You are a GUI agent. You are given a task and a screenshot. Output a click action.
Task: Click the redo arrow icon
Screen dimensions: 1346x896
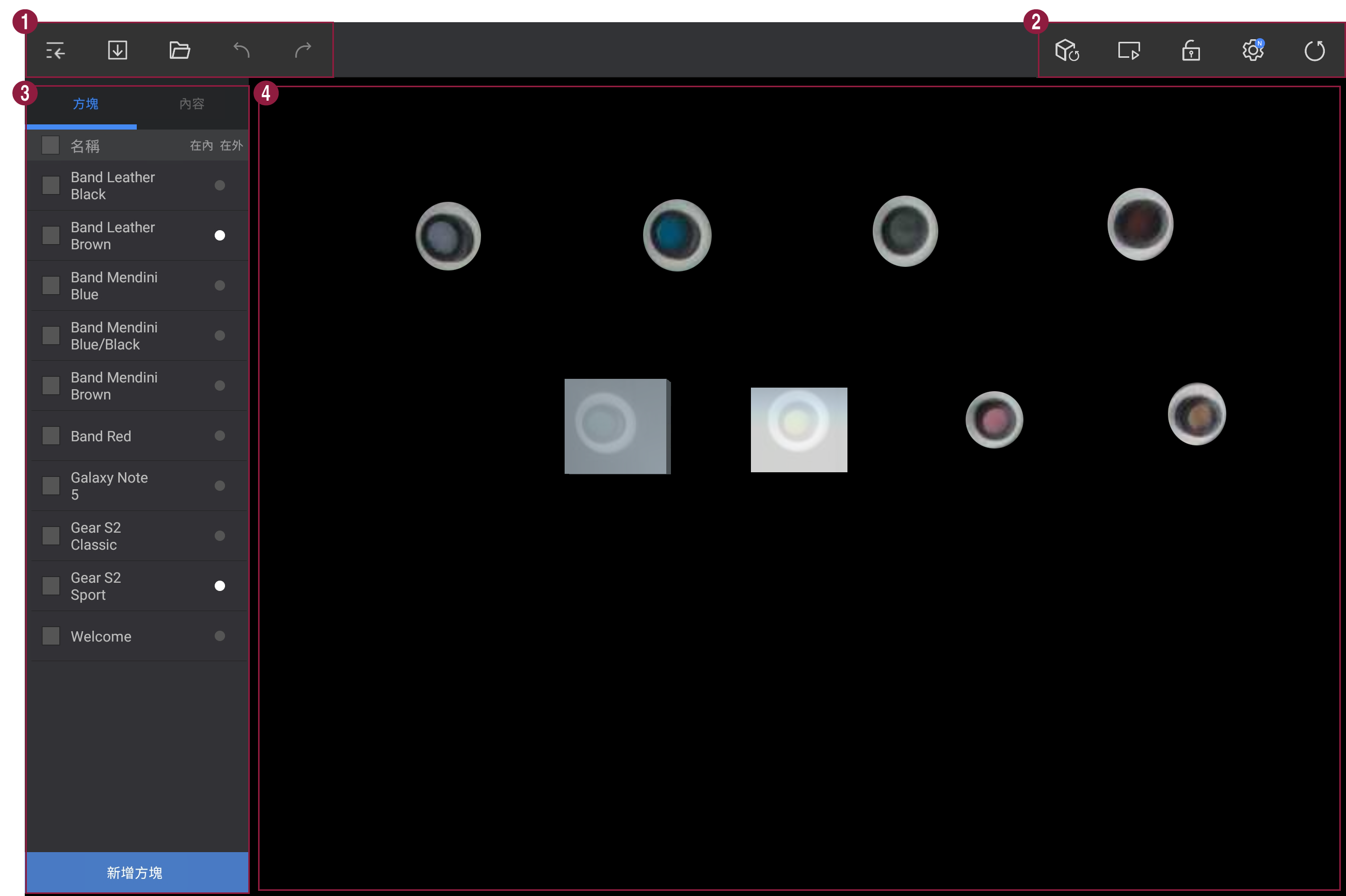click(303, 50)
